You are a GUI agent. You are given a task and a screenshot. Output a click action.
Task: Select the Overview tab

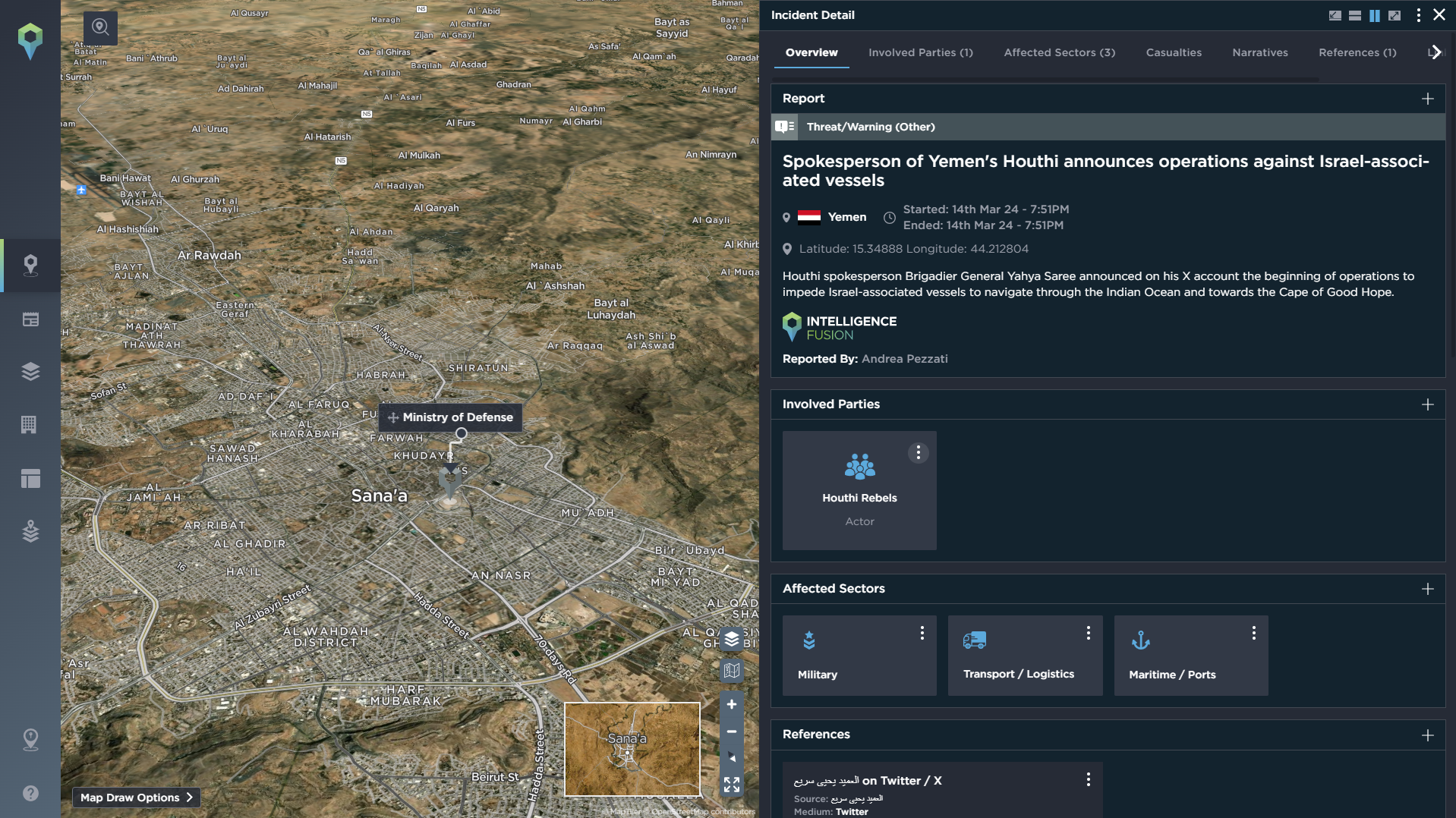[812, 52]
